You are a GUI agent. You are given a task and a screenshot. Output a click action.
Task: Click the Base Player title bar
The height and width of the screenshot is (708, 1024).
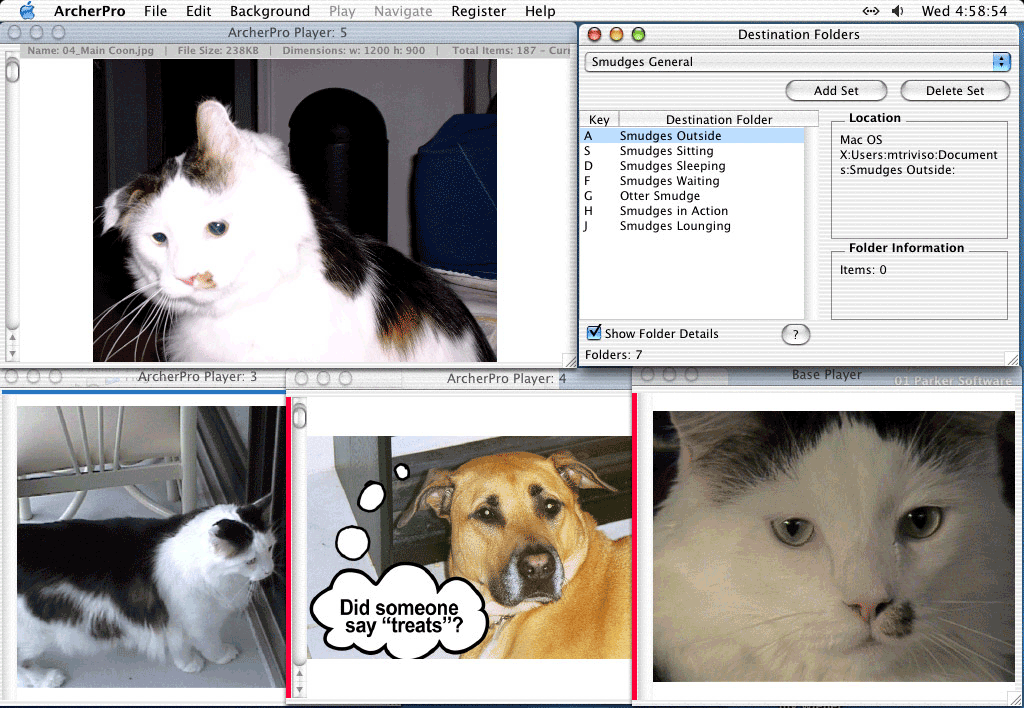click(x=827, y=375)
